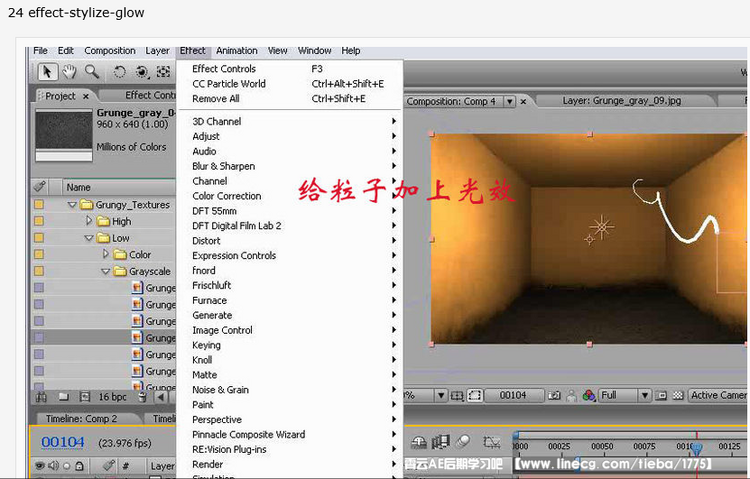Click the 16 bpc color depth button
Viewport: 750px width, 479px height.
pos(113,397)
